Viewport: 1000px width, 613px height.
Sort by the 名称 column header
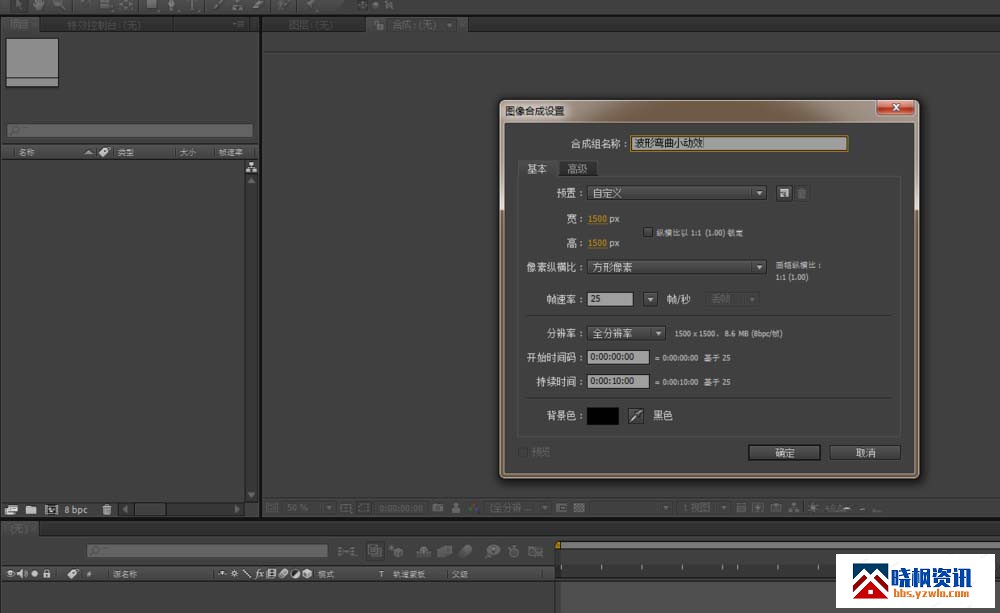click(x=26, y=152)
